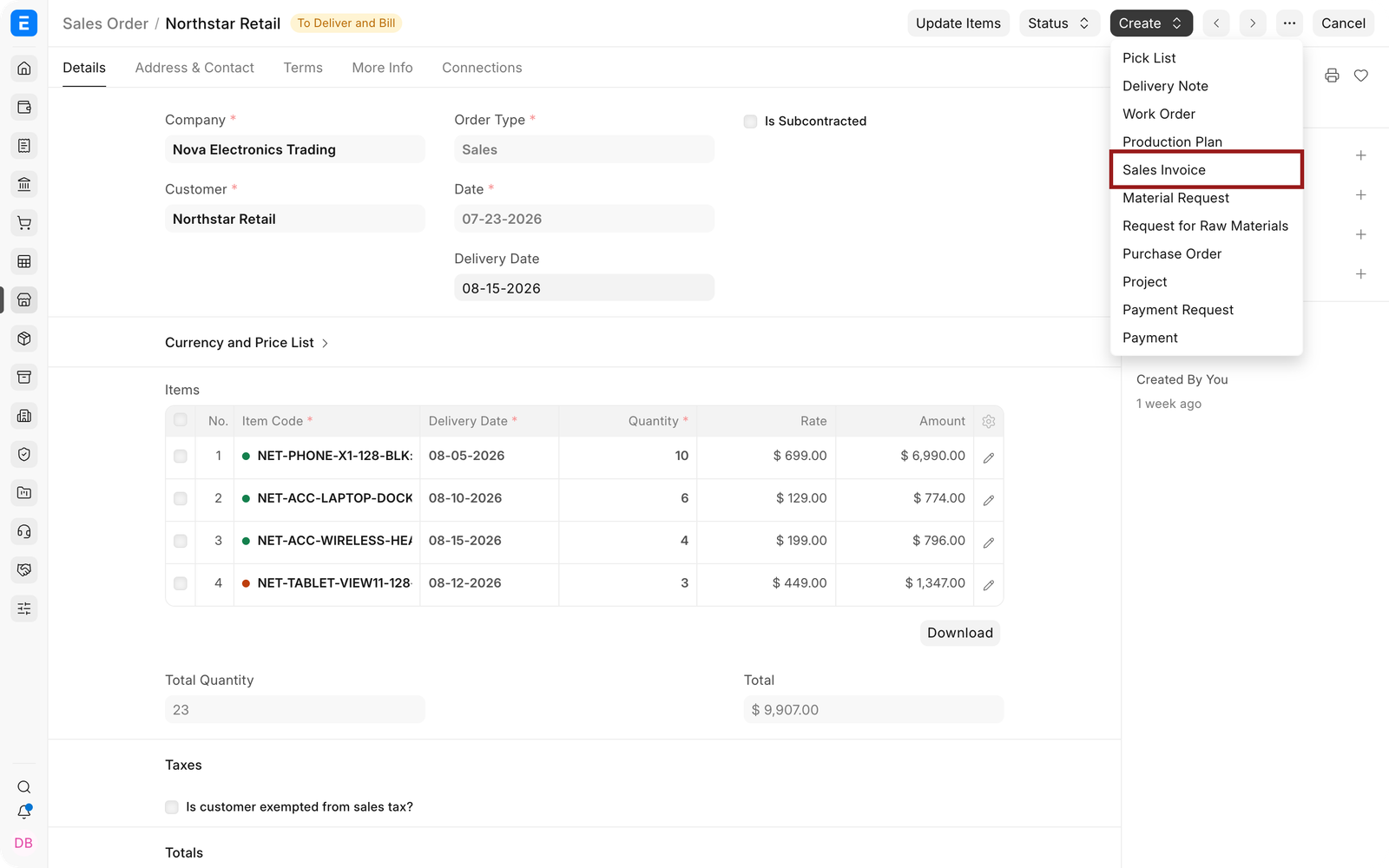Open the notifications bell
The height and width of the screenshot is (868, 1389).
(x=24, y=812)
